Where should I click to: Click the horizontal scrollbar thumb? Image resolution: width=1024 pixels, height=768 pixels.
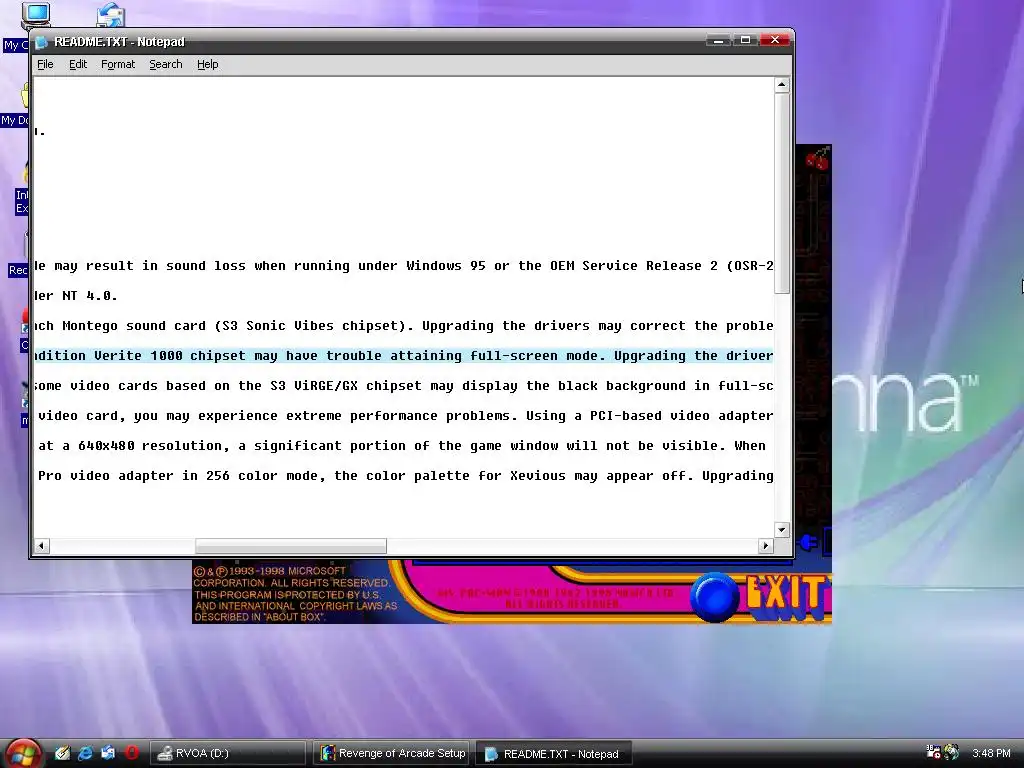pyautogui.click(x=291, y=545)
